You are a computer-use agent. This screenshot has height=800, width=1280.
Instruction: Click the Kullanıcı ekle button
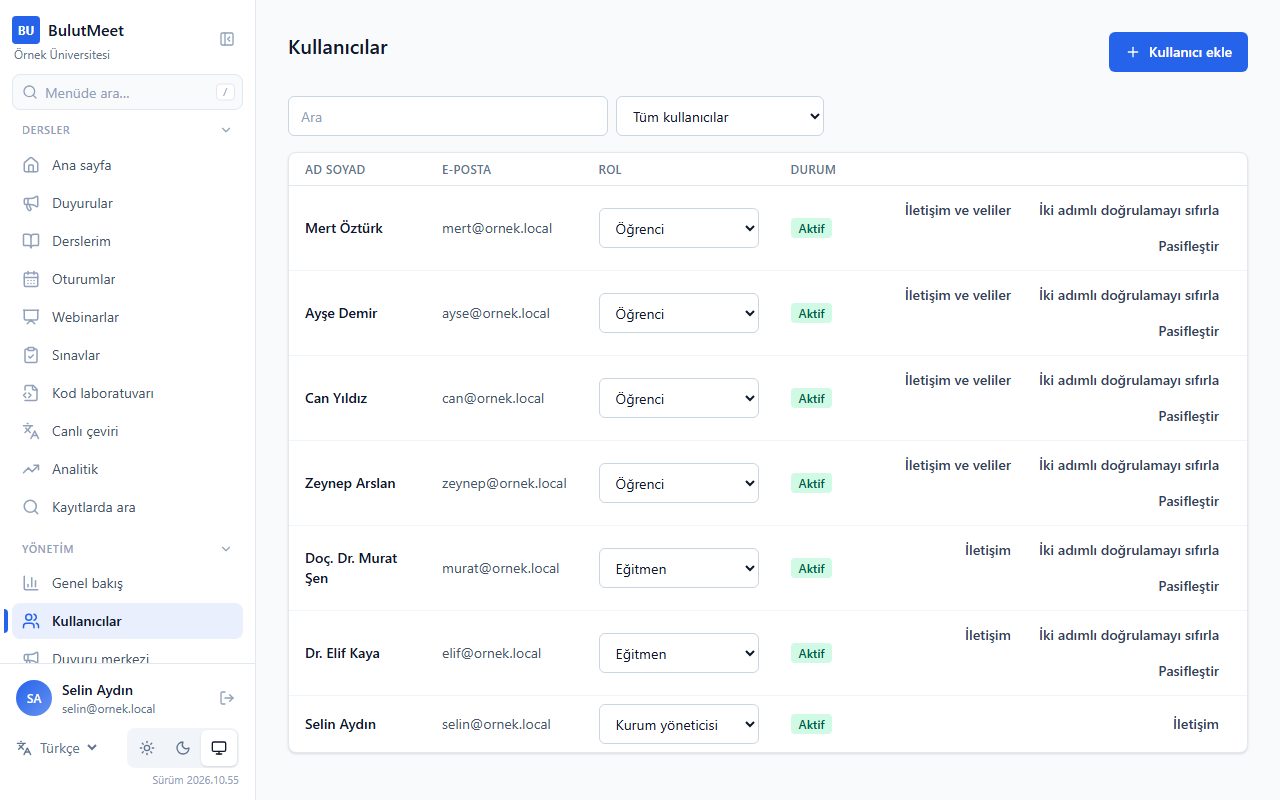[x=1178, y=52]
